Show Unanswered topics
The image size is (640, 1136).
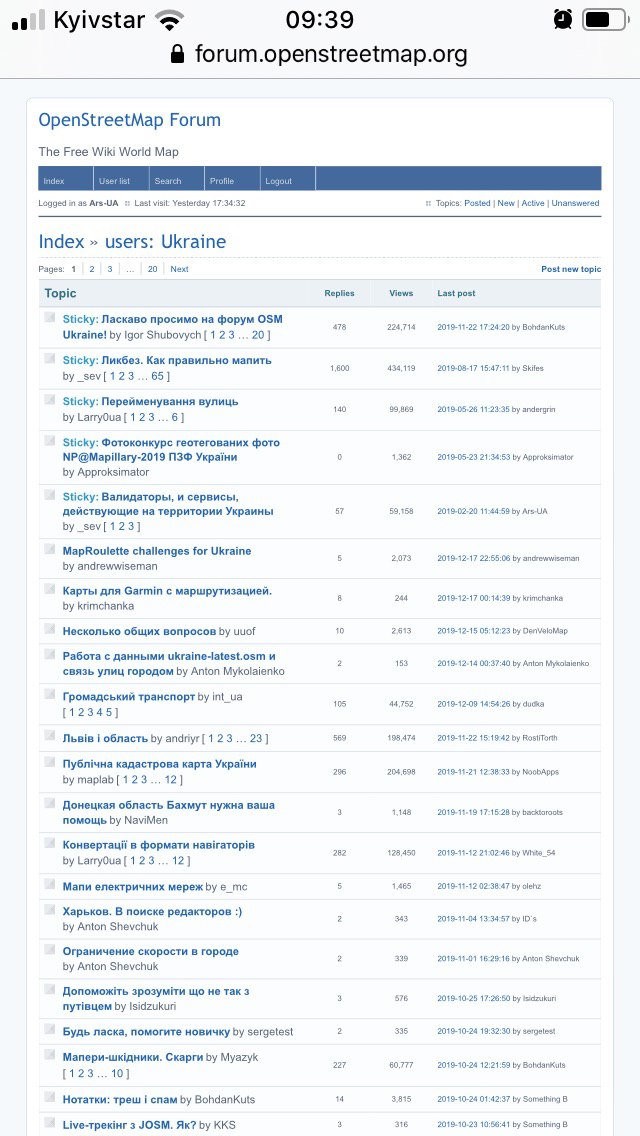click(575, 204)
